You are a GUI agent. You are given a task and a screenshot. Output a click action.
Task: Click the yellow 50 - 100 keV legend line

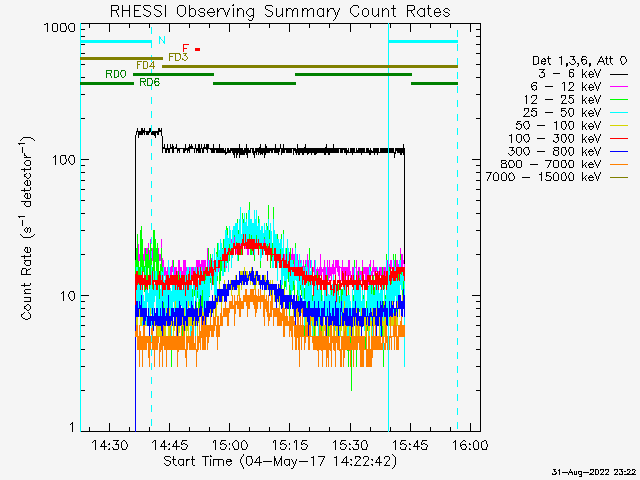pos(619,126)
